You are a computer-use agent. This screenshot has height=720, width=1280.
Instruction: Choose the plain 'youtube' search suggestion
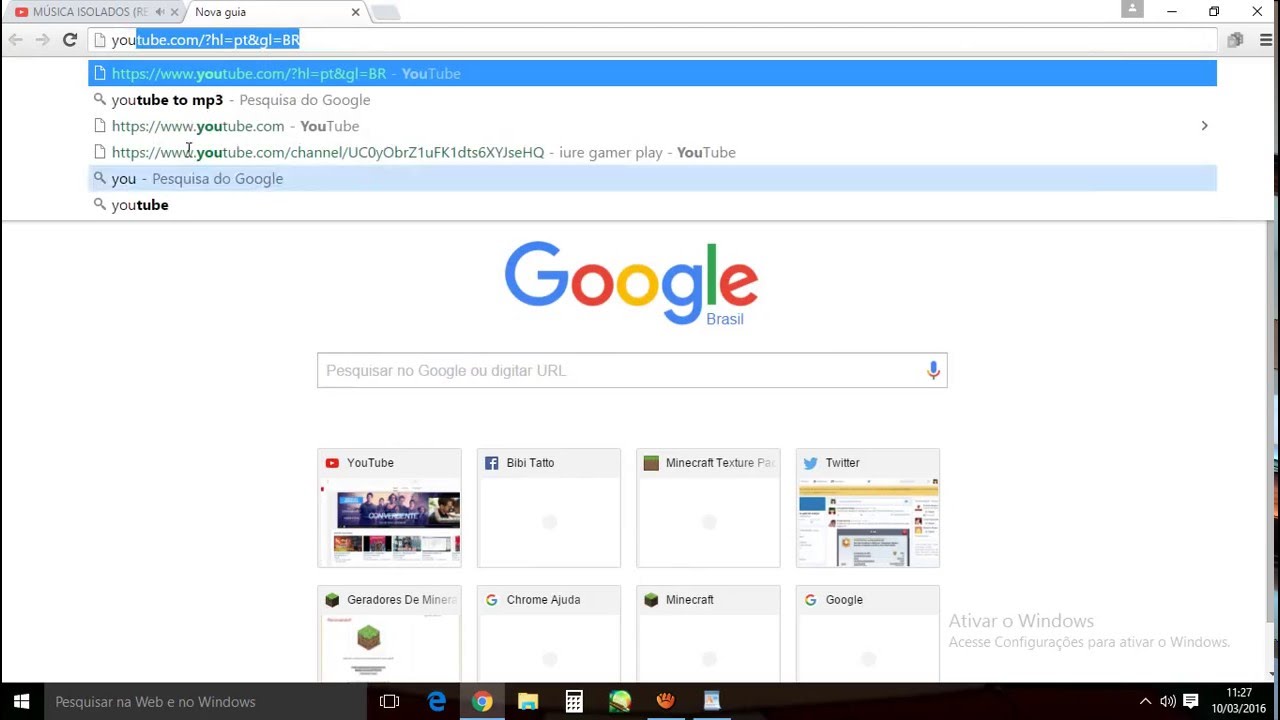(x=652, y=204)
